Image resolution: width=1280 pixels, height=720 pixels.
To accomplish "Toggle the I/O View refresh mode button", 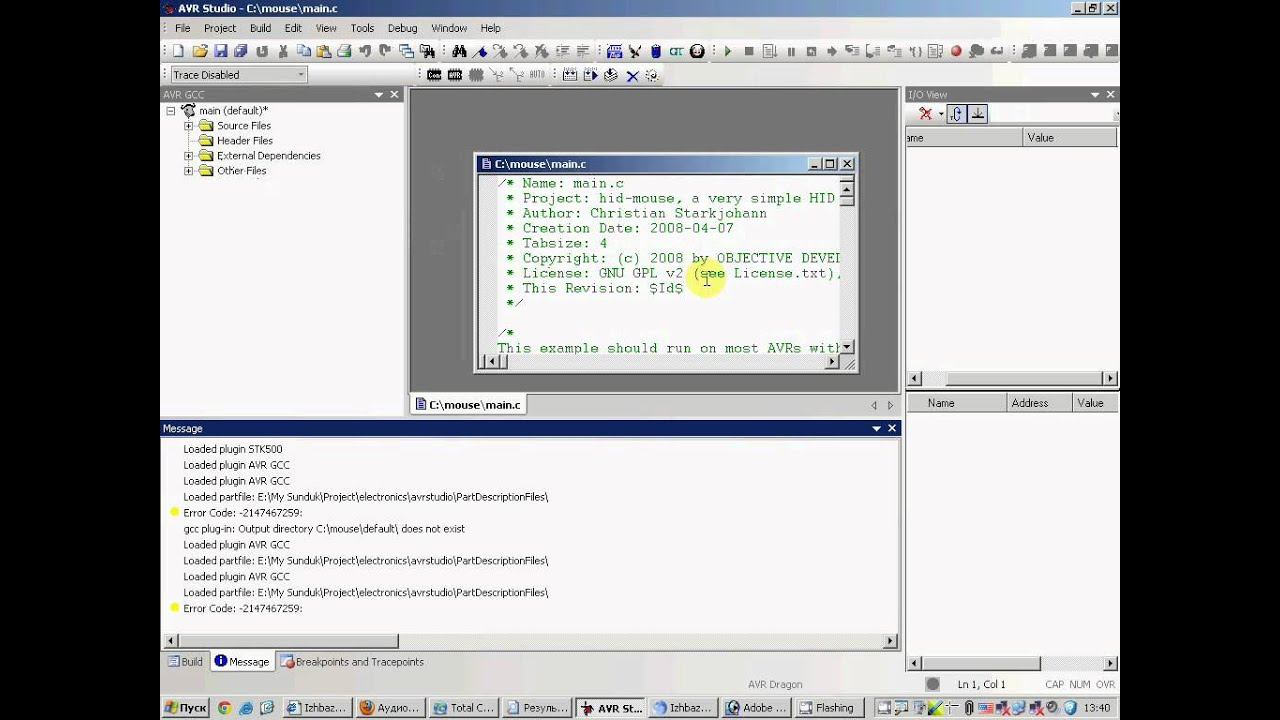I will pos(957,114).
